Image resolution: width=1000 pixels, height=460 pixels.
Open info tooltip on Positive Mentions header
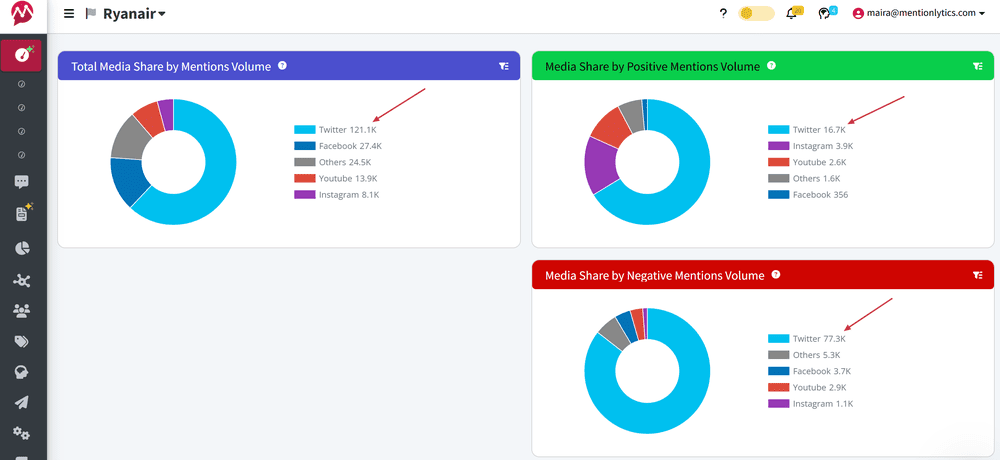(x=772, y=65)
